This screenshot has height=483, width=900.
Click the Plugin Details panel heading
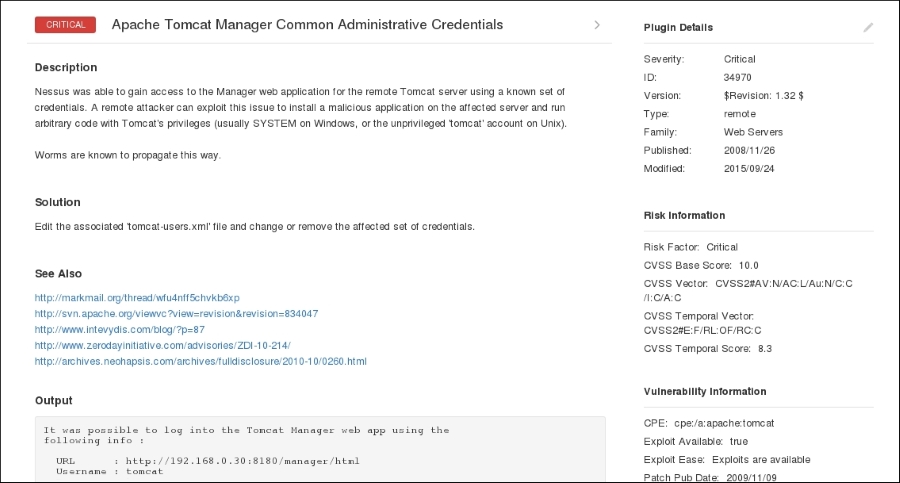[679, 28]
